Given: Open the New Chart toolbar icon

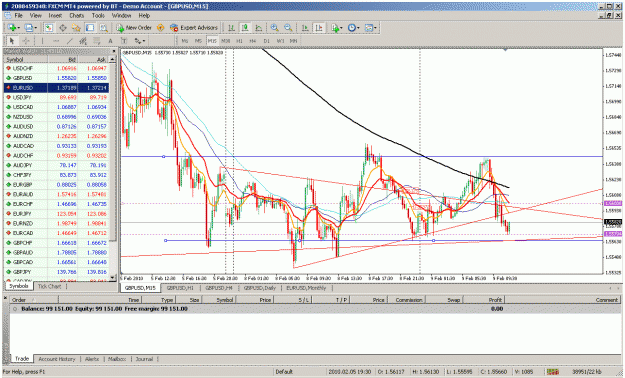Looking at the screenshot, I should (11, 28).
